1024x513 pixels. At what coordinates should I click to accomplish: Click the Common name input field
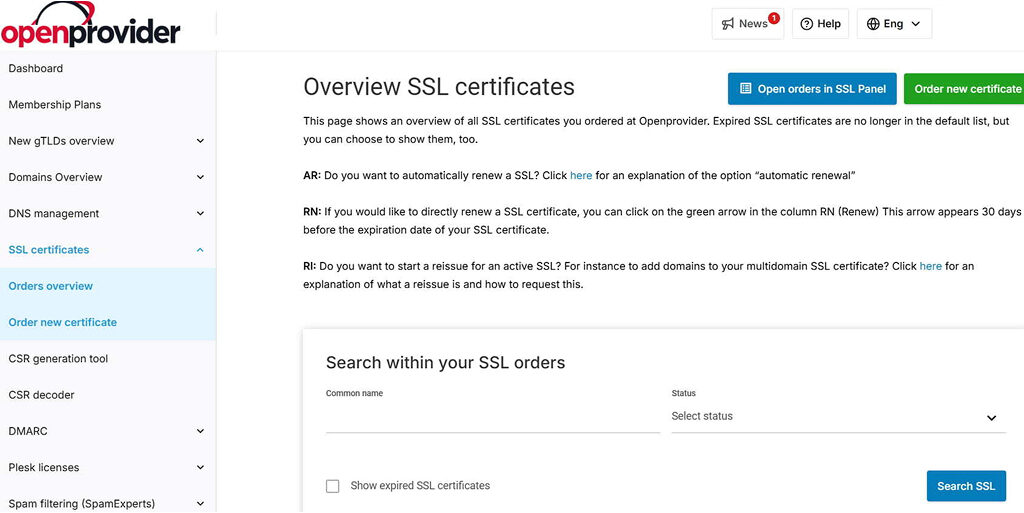[x=493, y=418]
